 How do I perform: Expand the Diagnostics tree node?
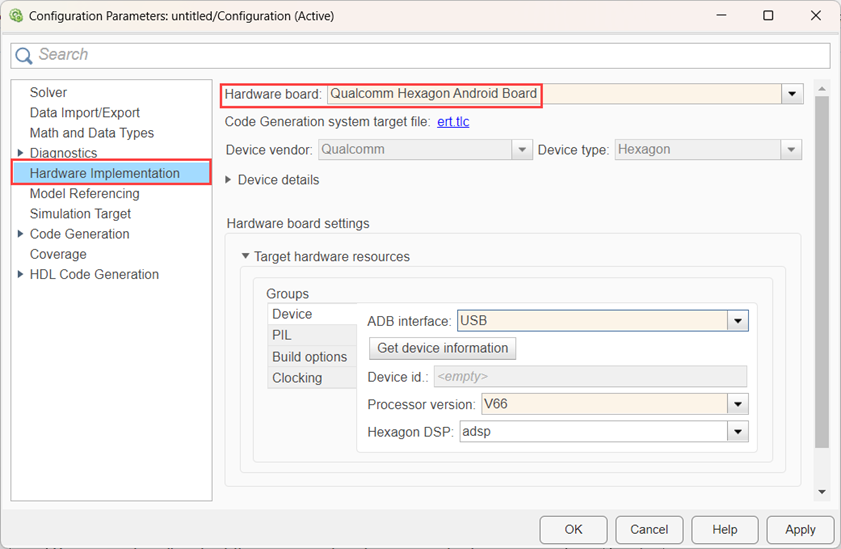point(21,153)
